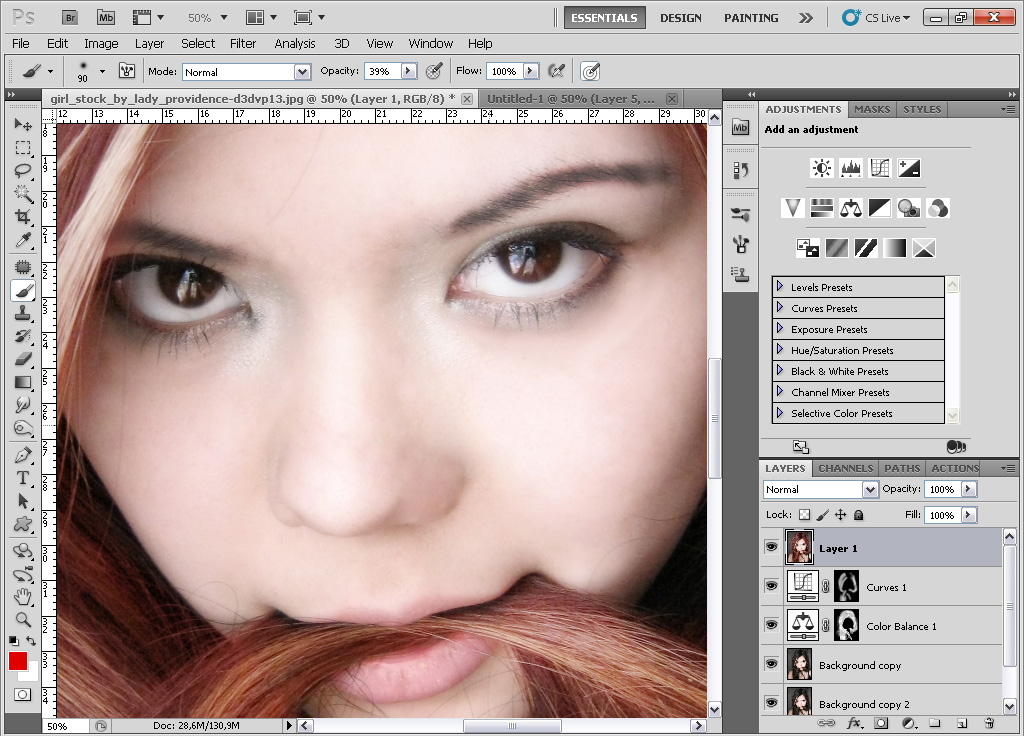The height and width of the screenshot is (736, 1024).
Task: Click the delete layer trash icon
Action: [x=989, y=722]
